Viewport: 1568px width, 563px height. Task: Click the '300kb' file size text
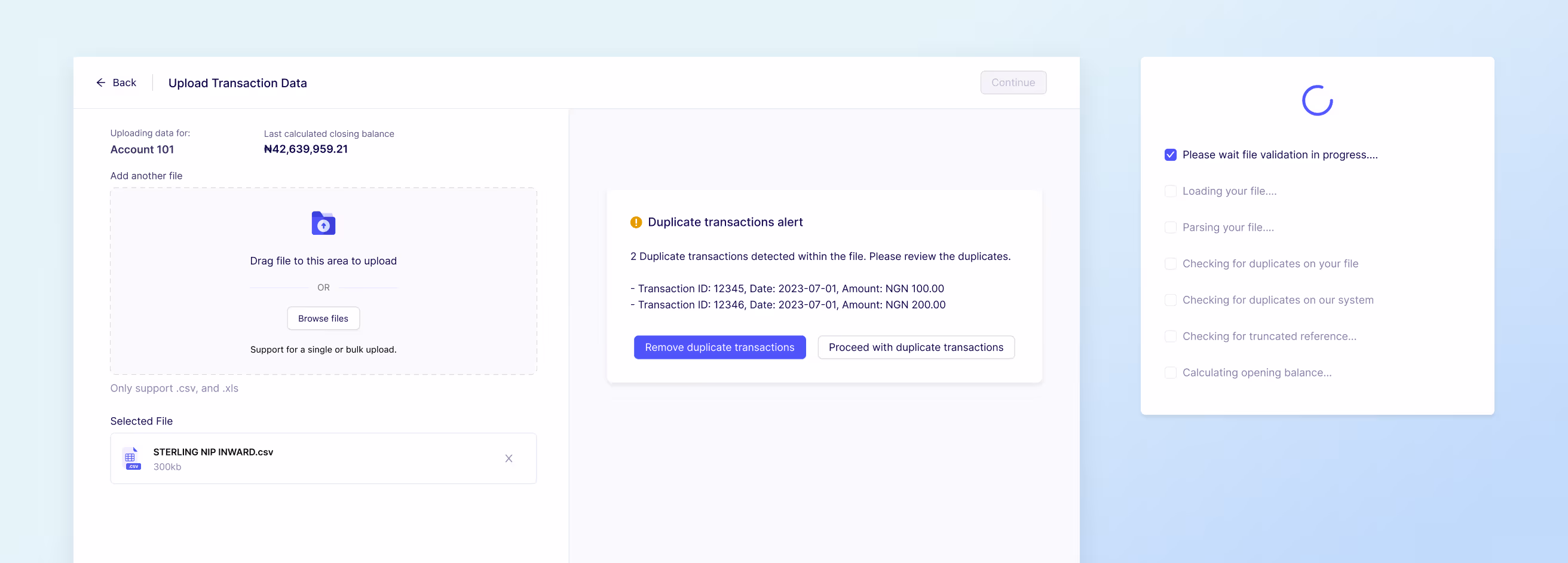pos(167,467)
